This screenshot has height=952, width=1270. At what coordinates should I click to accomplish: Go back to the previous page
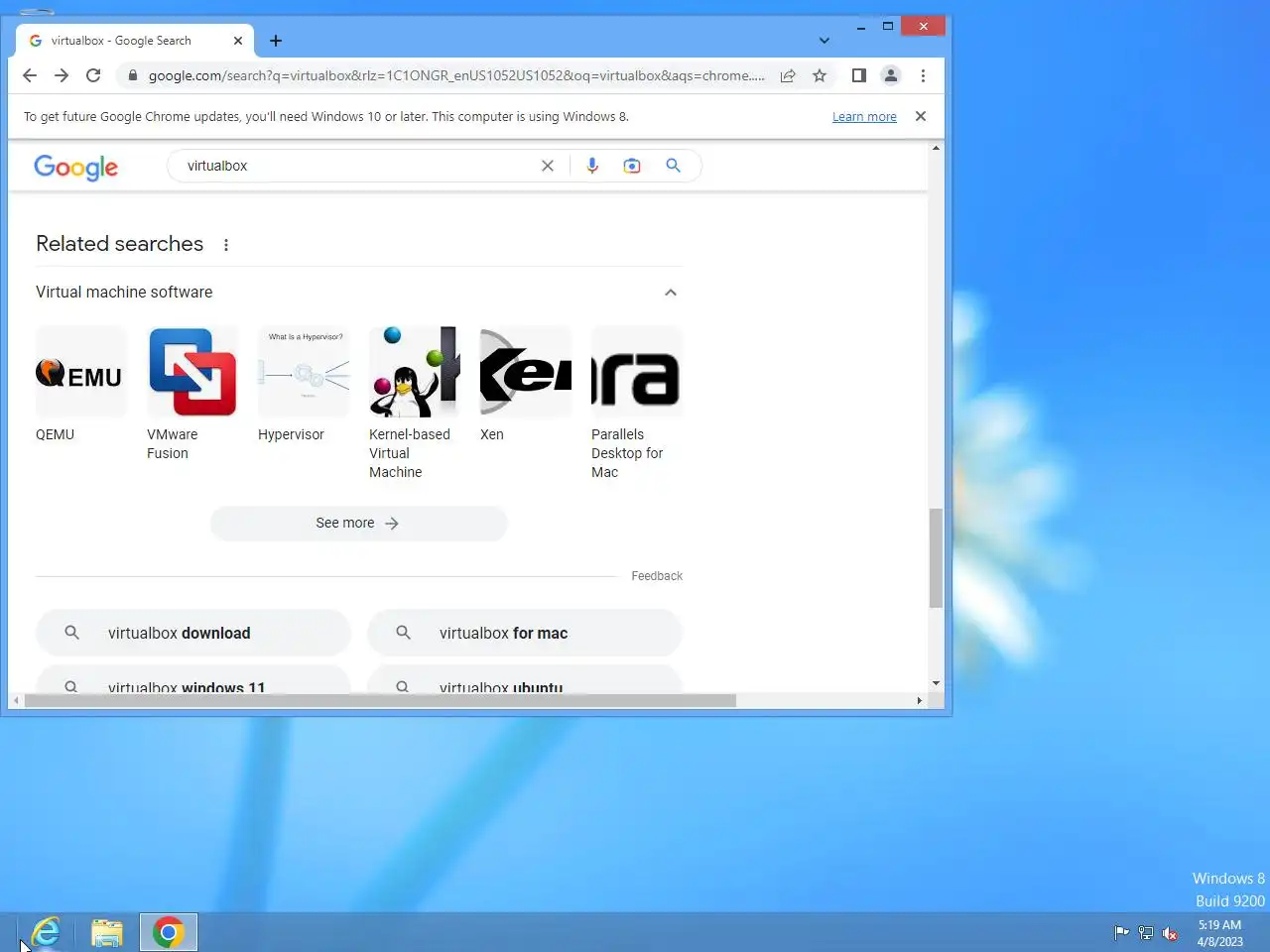pyautogui.click(x=30, y=75)
